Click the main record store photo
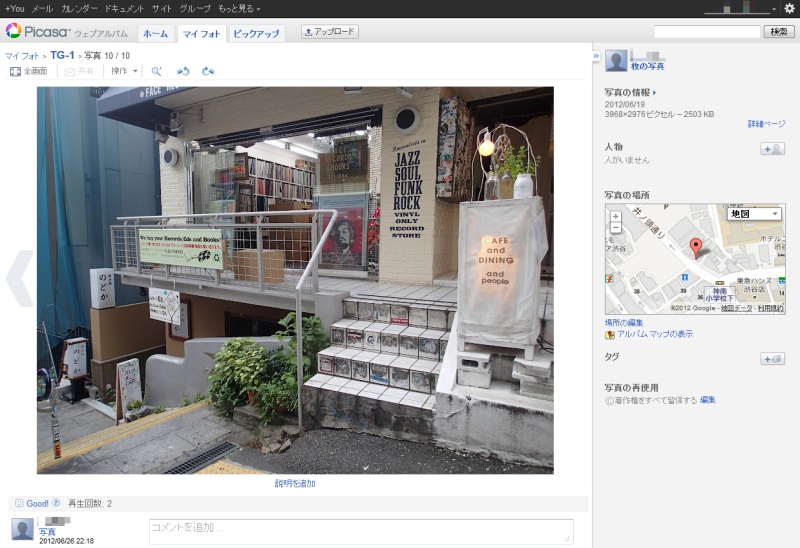 click(295, 280)
